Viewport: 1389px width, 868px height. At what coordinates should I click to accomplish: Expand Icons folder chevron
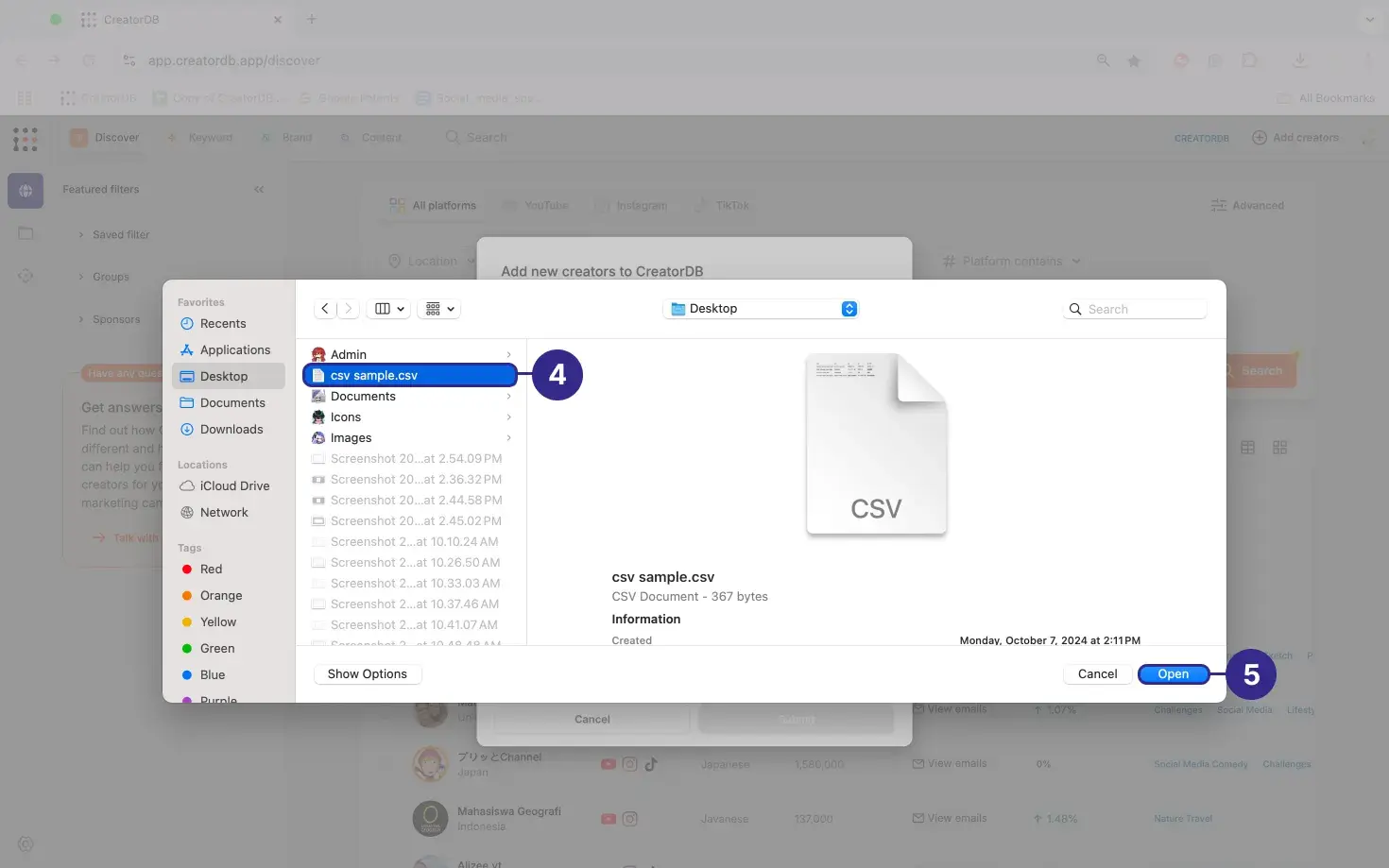[x=508, y=417]
